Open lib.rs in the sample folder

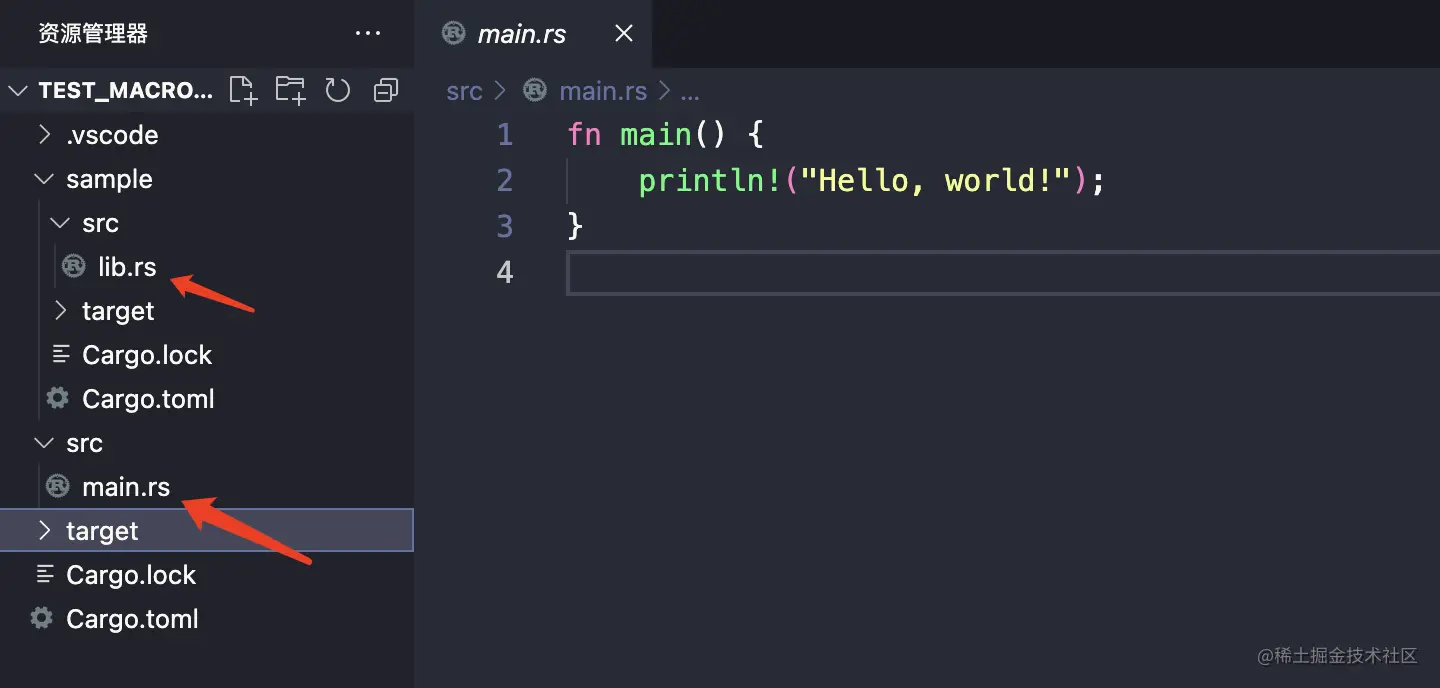pos(127,267)
